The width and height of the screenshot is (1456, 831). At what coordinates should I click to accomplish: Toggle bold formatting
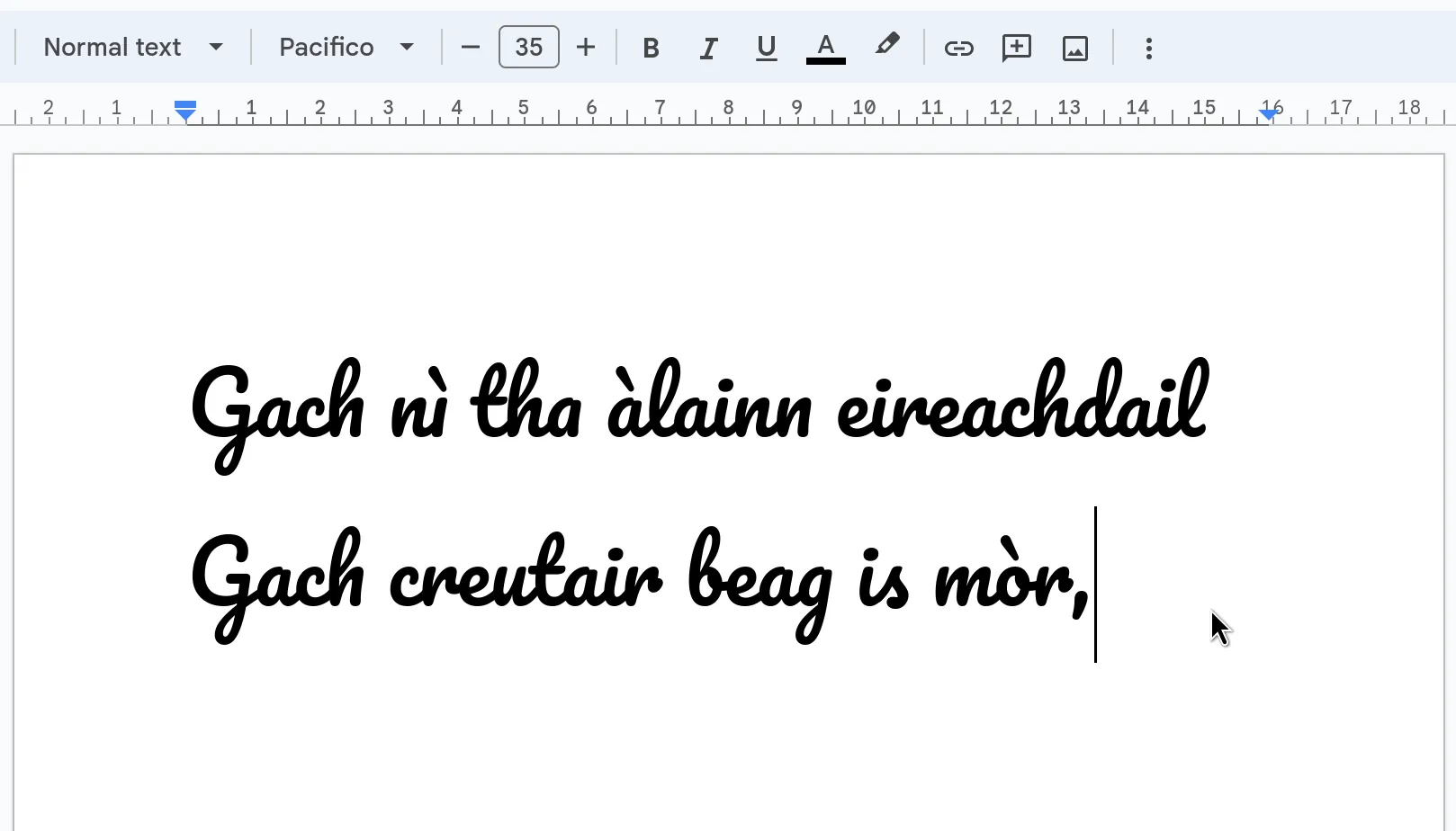[x=651, y=48]
